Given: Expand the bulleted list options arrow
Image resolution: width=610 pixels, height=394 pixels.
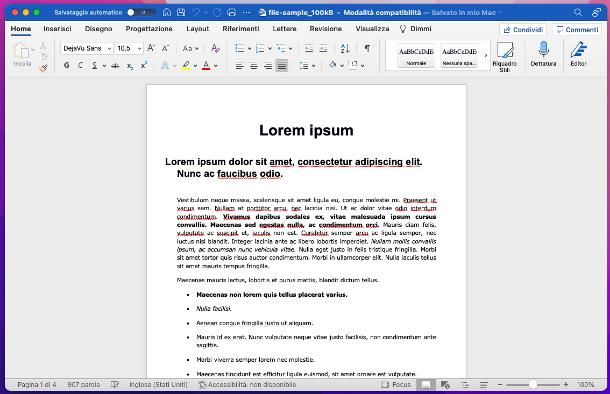Looking at the screenshot, I should [x=249, y=49].
